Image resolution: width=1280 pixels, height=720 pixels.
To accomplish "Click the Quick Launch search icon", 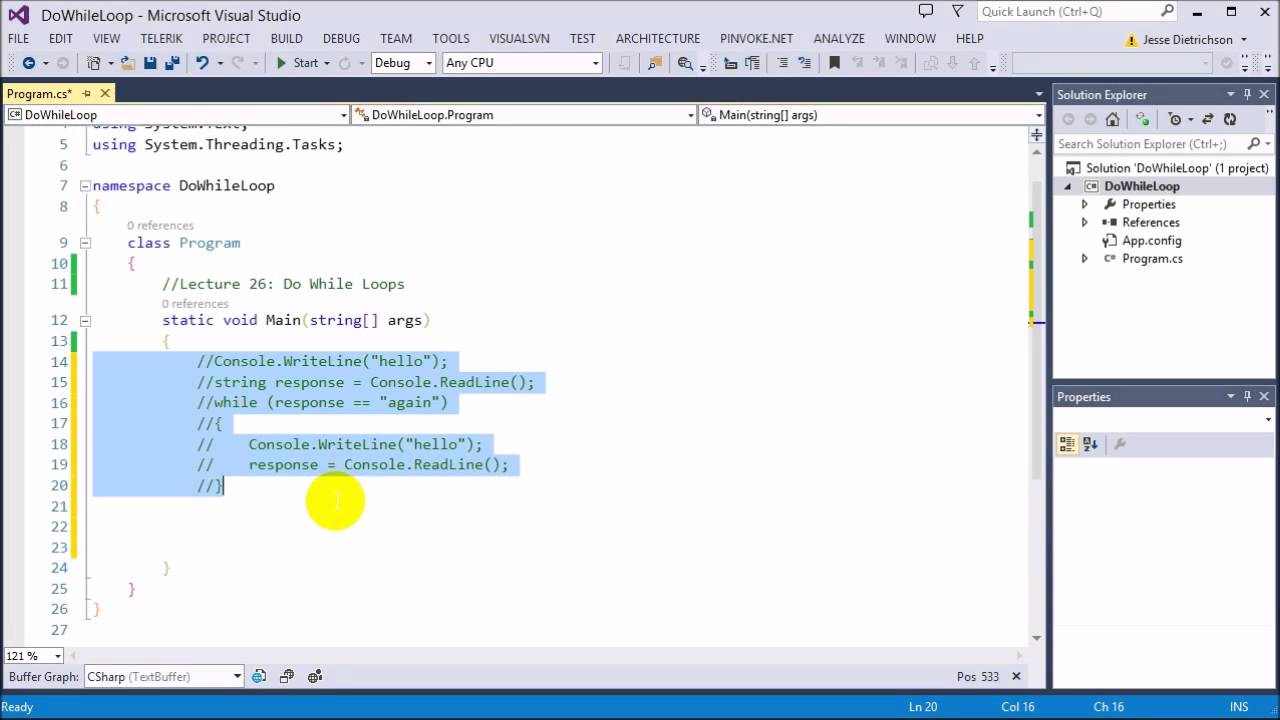I will pyautogui.click(x=1168, y=11).
